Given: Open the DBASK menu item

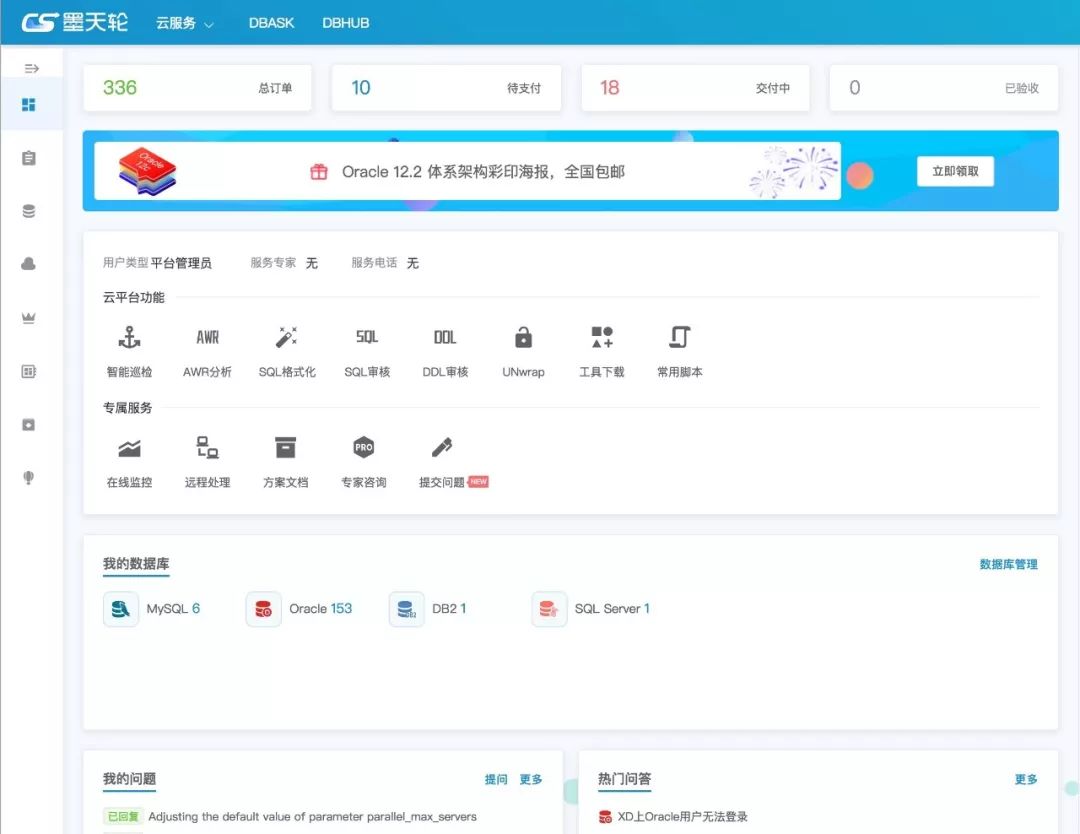Looking at the screenshot, I should click(271, 23).
